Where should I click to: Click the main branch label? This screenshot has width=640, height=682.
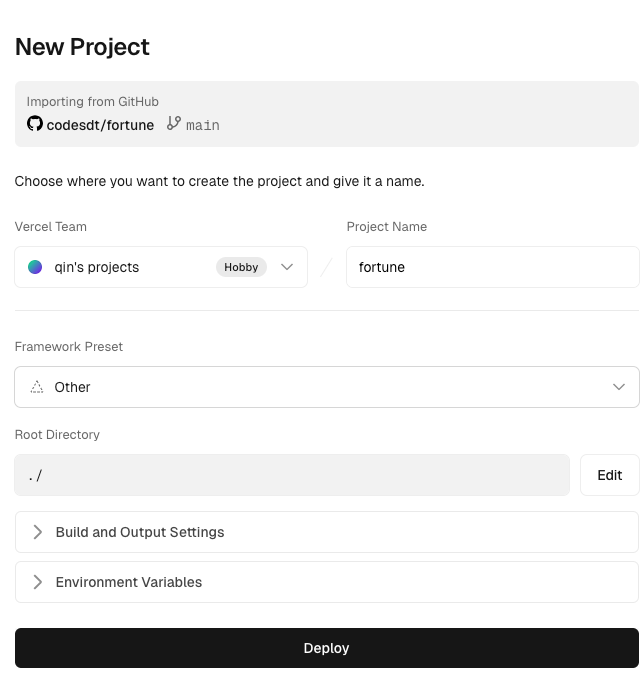tap(203, 125)
